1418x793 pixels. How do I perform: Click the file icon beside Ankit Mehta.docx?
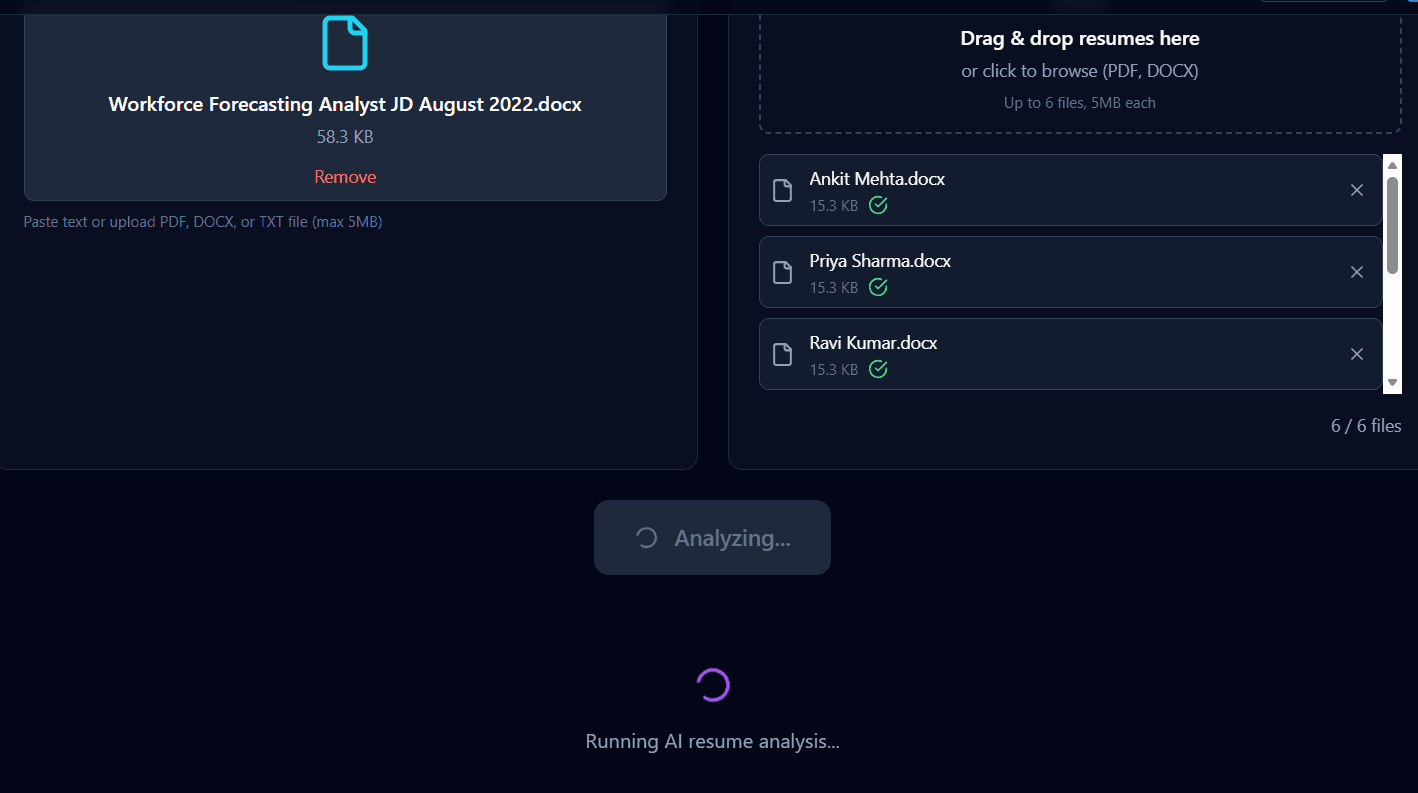(783, 190)
